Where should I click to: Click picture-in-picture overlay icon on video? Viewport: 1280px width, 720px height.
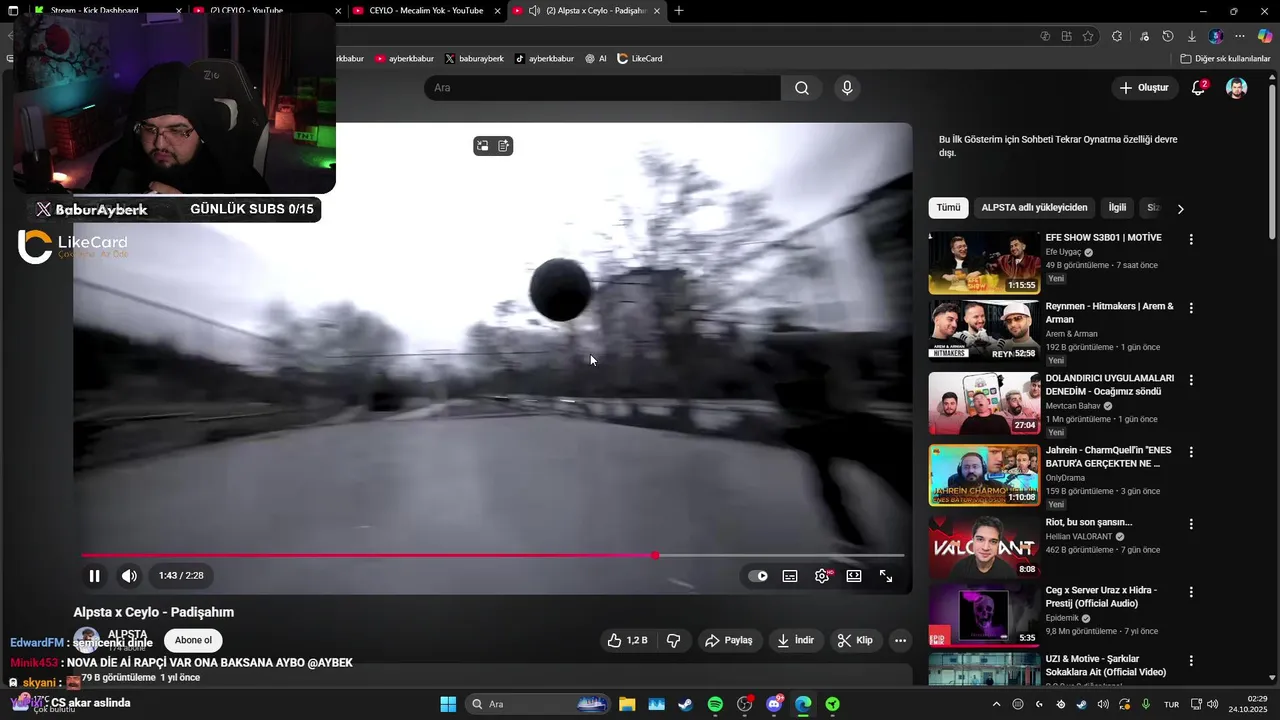tap(482, 146)
